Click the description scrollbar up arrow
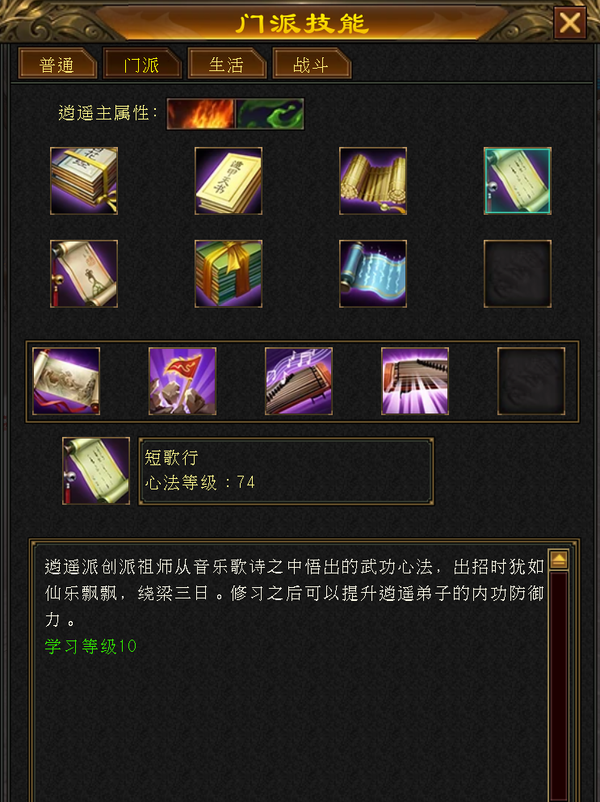600x802 pixels. (x=558, y=560)
